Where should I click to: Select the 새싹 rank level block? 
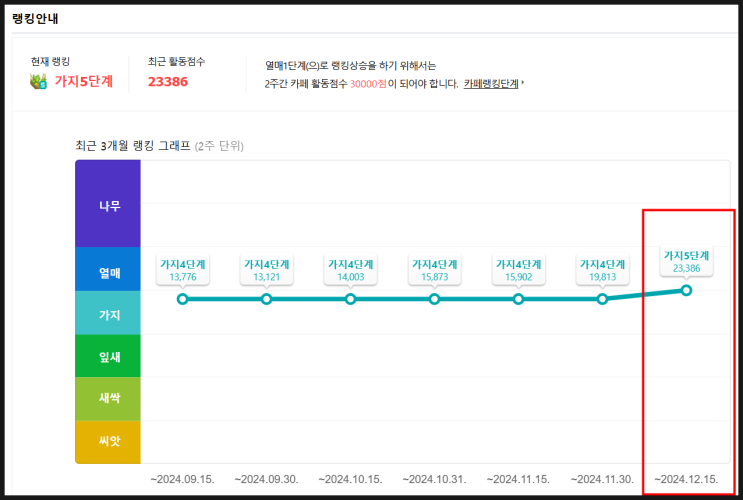[x=108, y=399]
